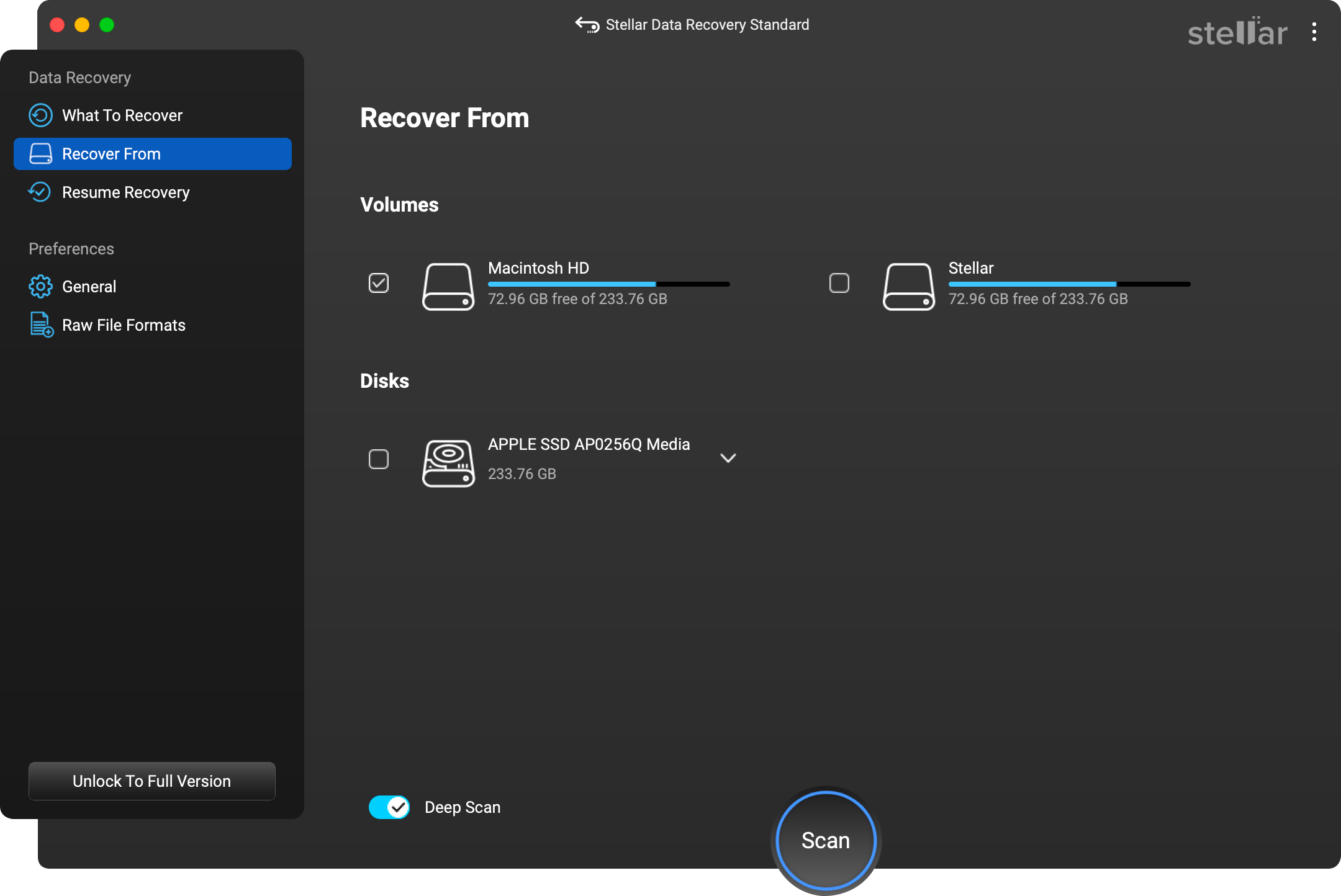Uncheck the Macintosh HD volume
1341x896 pixels.
pyautogui.click(x=378, y=283)
